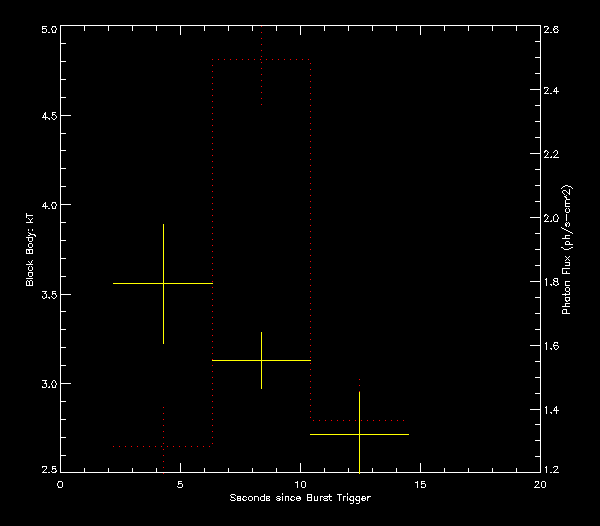
Task: Click x-axis tick label 20
Action: click(540, 484)
